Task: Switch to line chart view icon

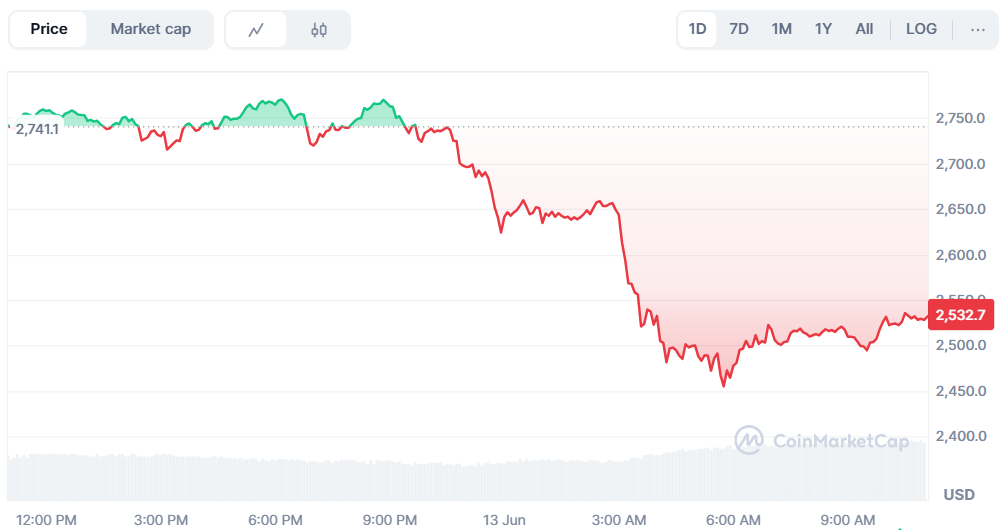Action: point(257,30)
